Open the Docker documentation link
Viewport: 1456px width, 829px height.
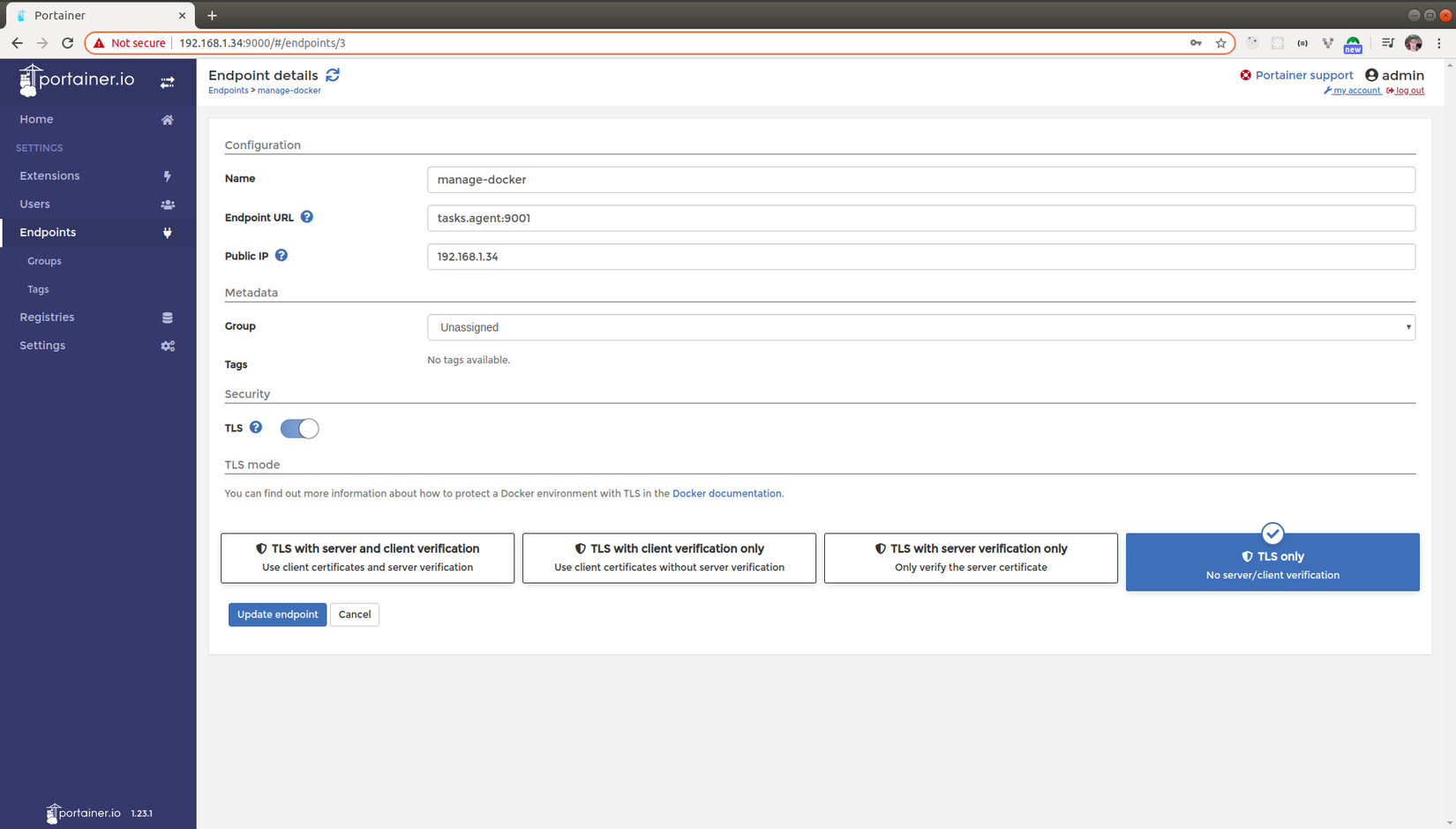coord(727,493)
